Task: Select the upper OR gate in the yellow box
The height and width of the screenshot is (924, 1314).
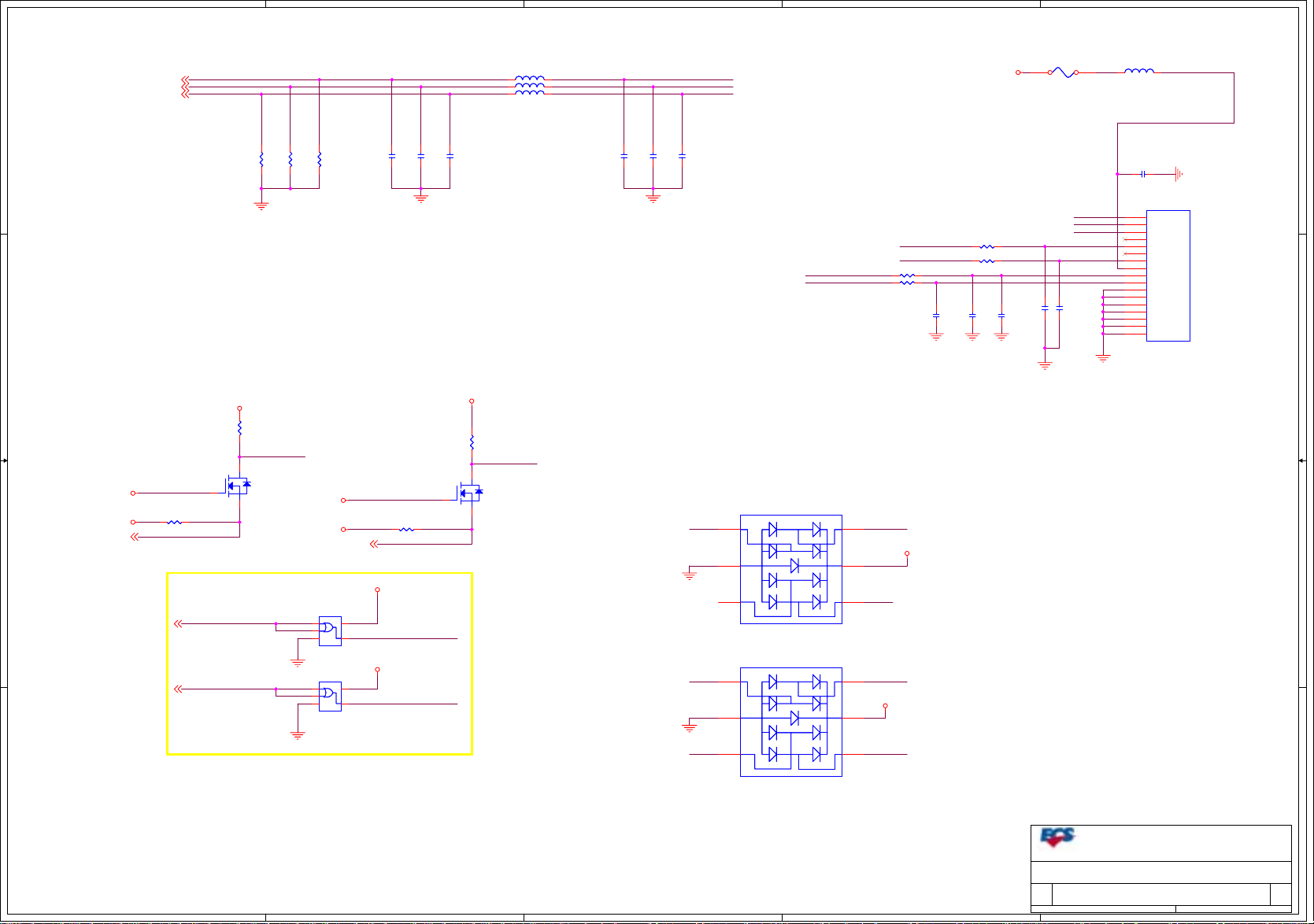Action: [x=330, y=630]
